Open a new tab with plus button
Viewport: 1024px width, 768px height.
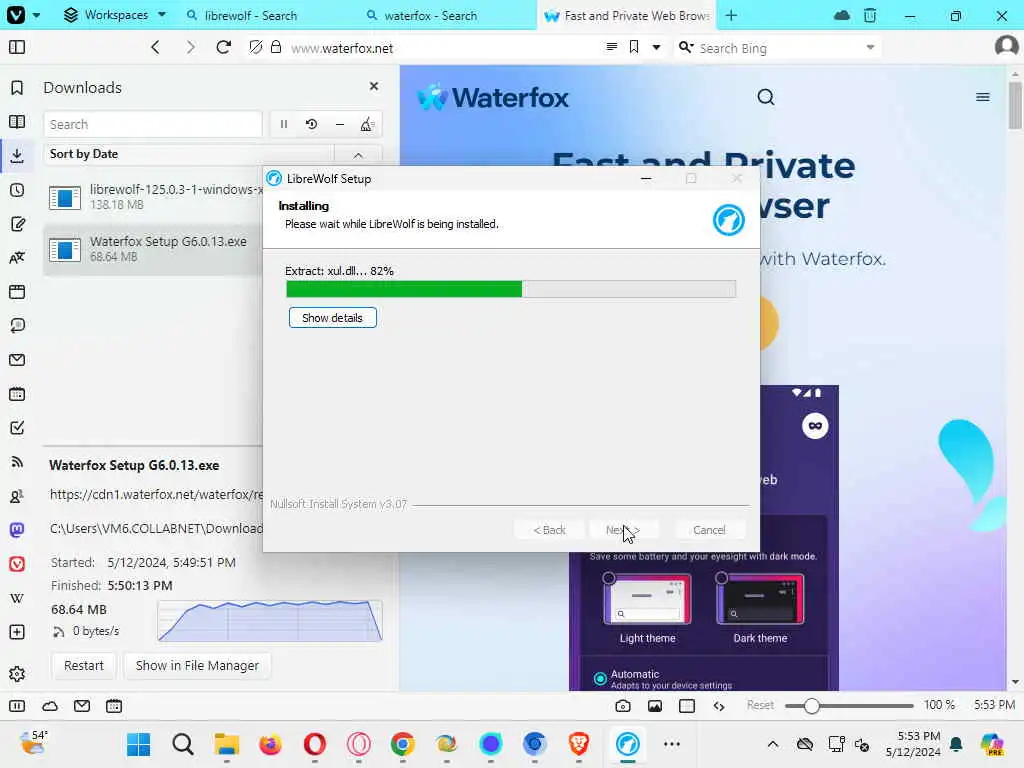(731, 15)
